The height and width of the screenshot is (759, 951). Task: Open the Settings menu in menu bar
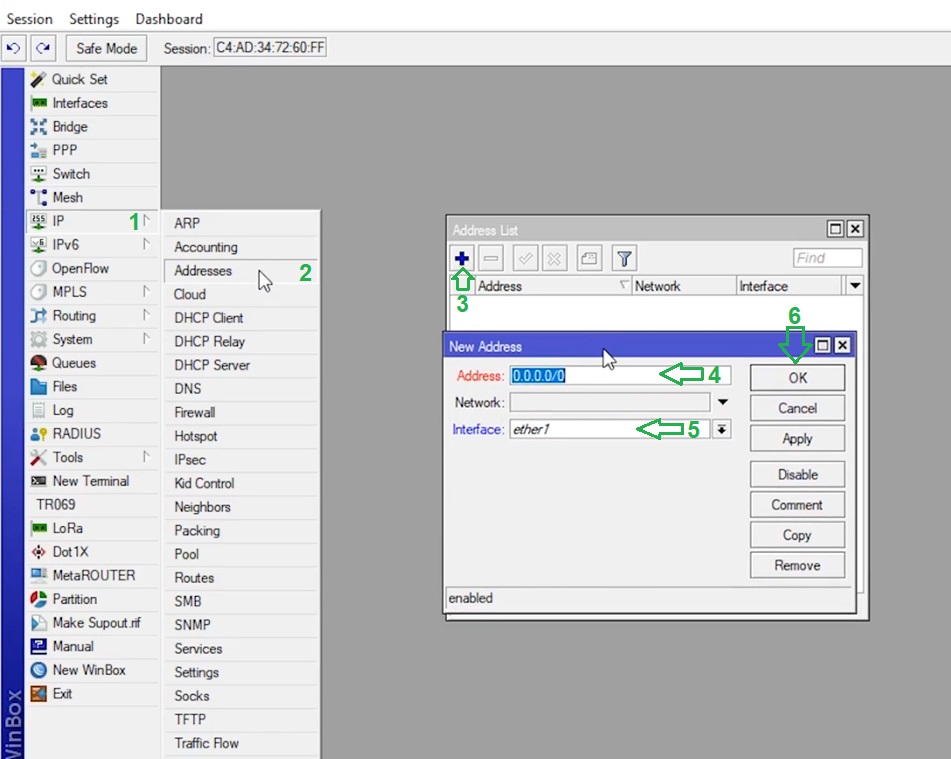pyautogui.click(x=94, y=19)
